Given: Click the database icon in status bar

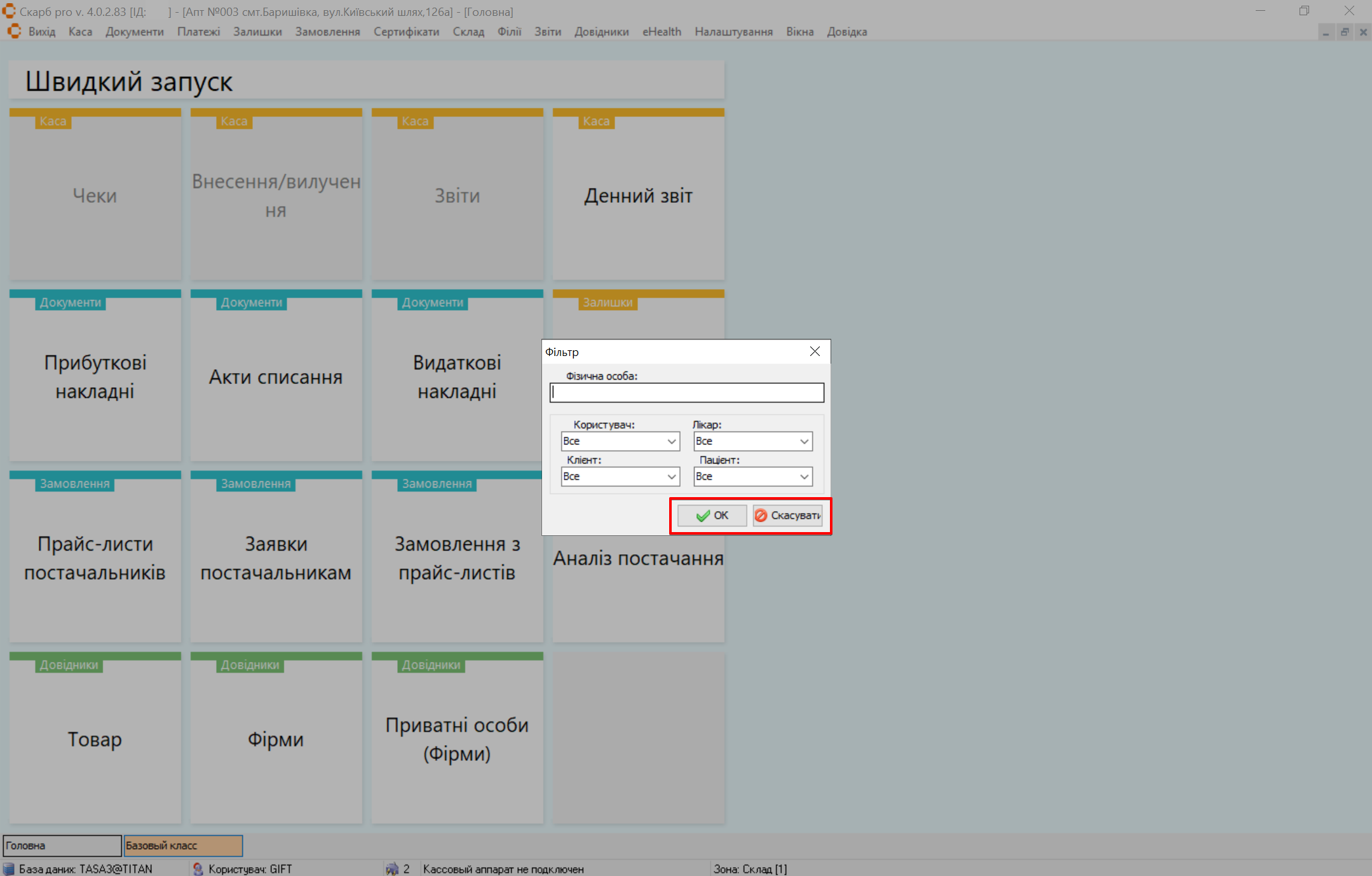Looking at the screenshot, I should (9, 868).
